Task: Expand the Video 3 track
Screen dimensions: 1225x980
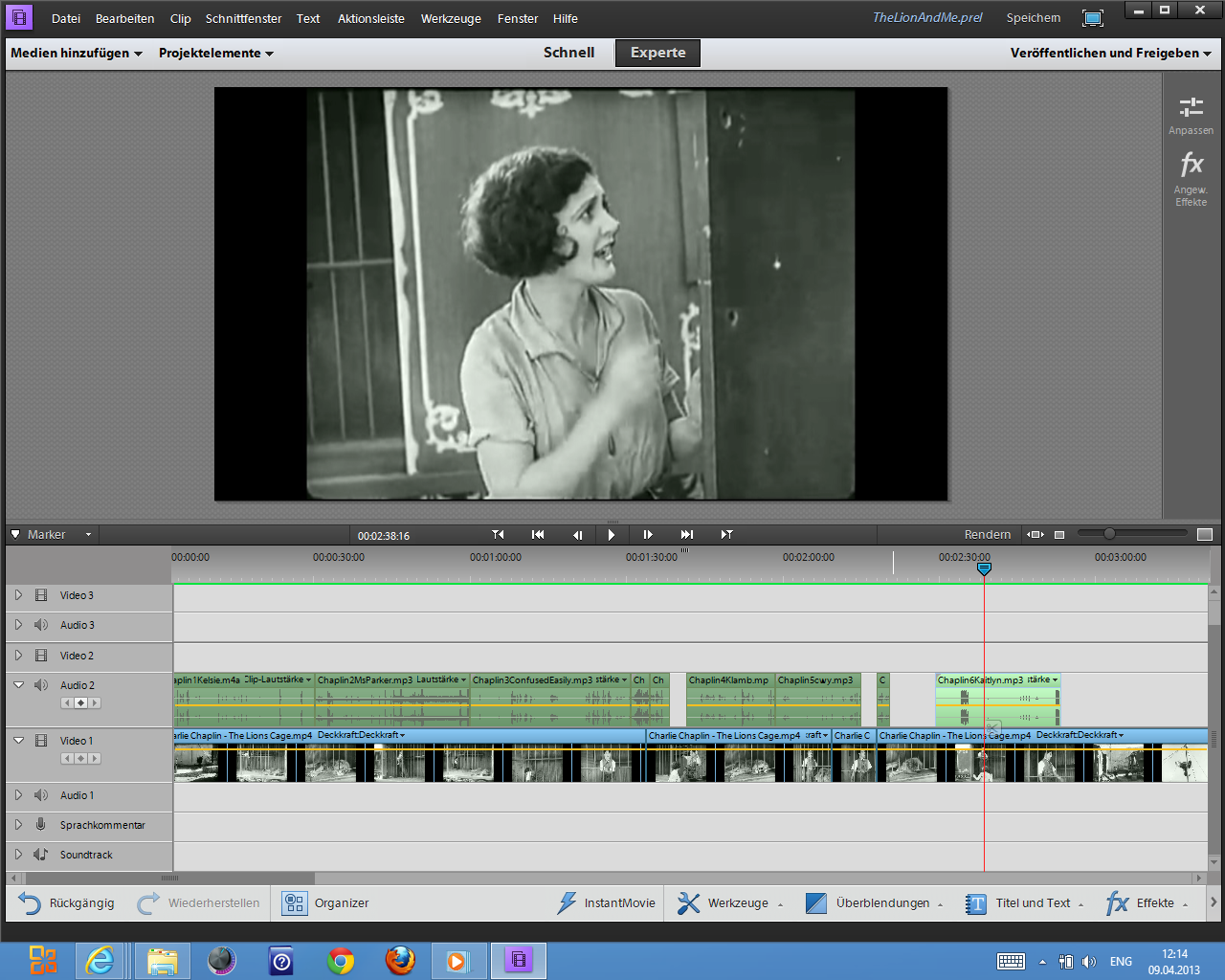Action: coord(18,595)
